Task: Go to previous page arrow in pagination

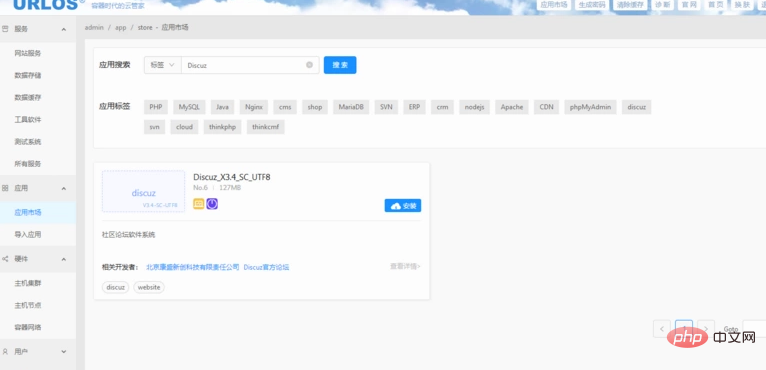Action: click(662, 328)
